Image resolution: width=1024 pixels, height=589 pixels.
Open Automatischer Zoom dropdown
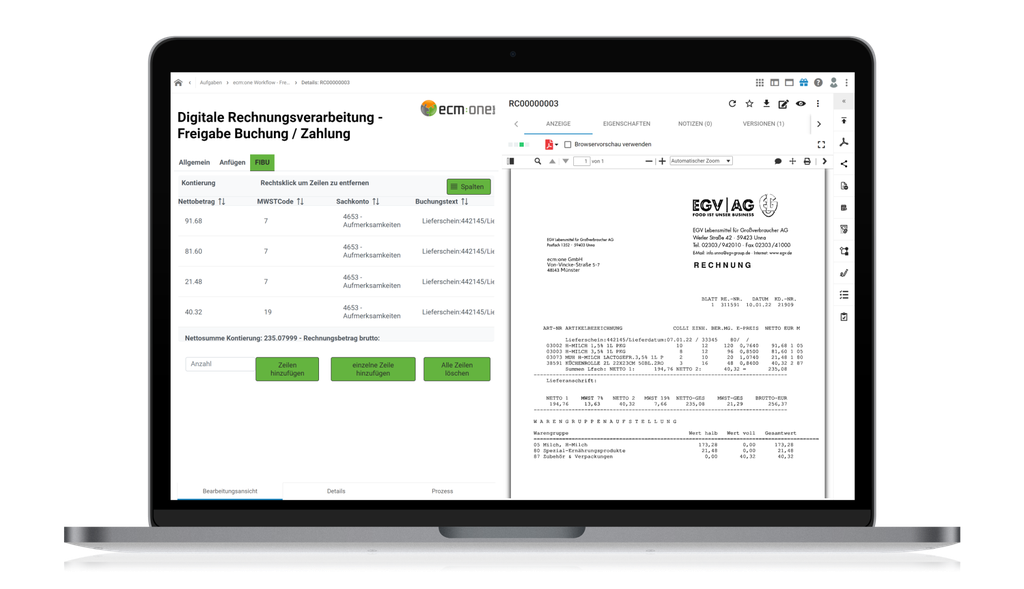[701, 161]
